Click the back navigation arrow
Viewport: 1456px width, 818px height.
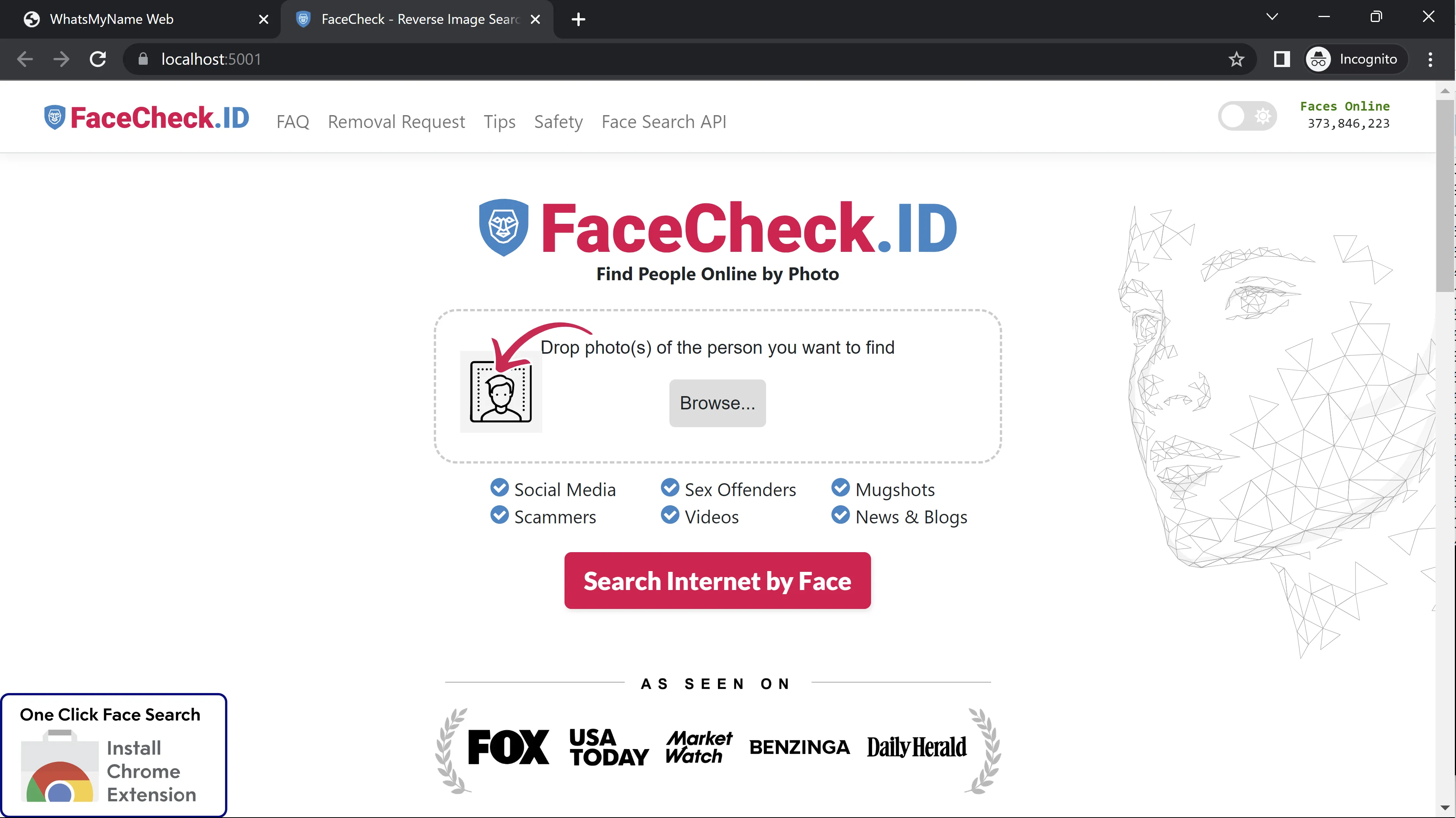24,59
